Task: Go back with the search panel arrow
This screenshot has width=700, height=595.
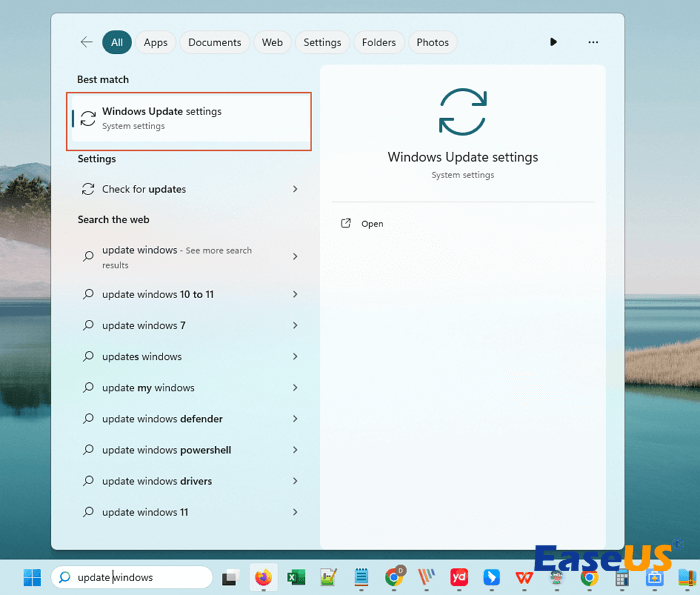Action: coord(86,42)
